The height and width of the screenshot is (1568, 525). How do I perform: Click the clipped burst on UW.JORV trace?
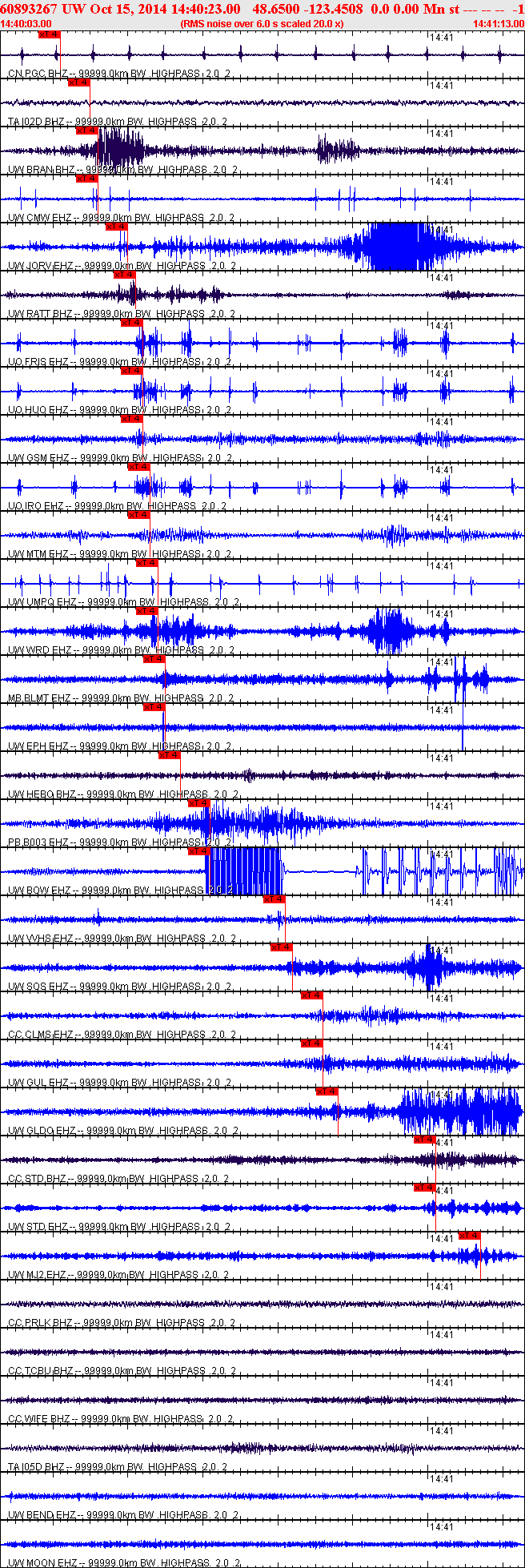tap(398, 247)
